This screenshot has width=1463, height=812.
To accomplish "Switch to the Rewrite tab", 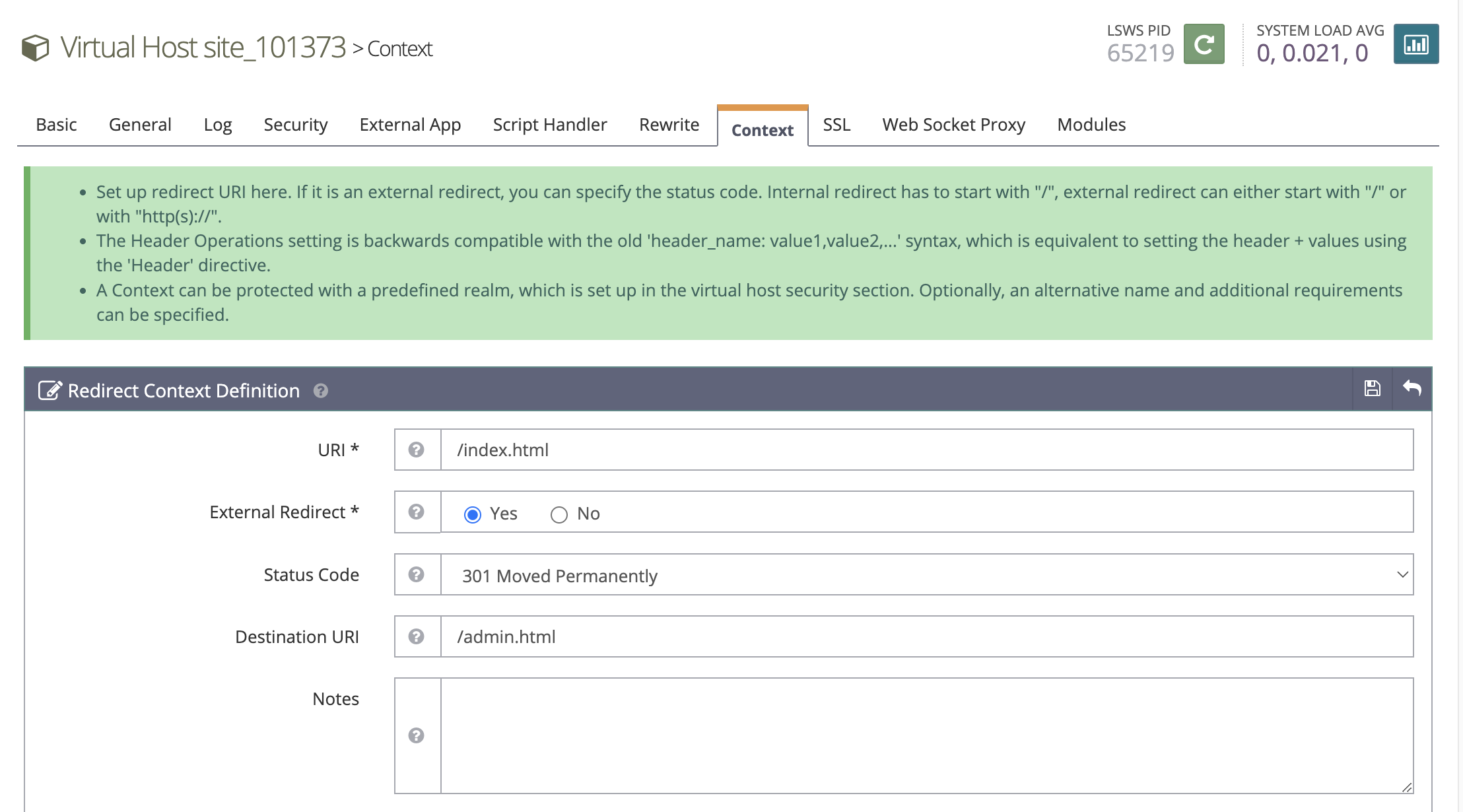I will click(x=669, y=125).
